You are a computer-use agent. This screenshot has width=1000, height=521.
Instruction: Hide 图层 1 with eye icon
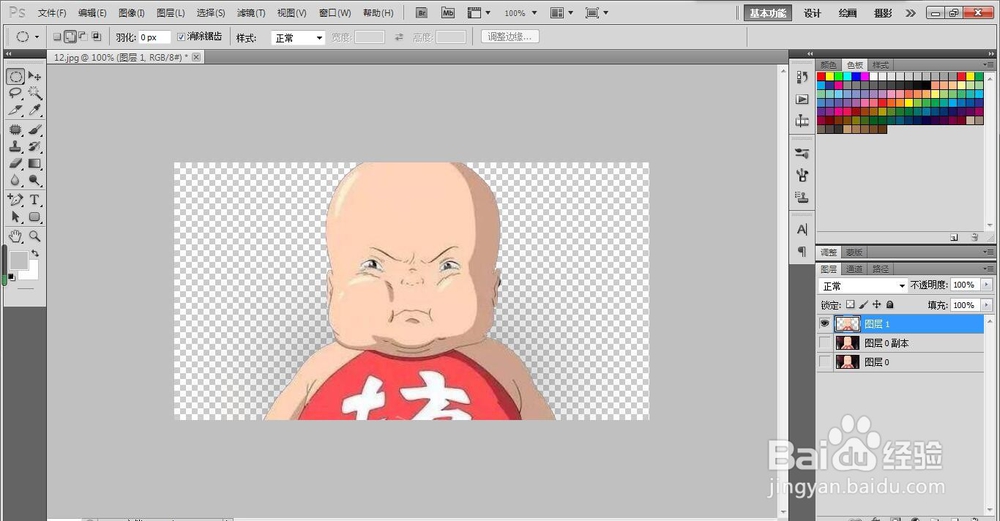click(825, 324)
